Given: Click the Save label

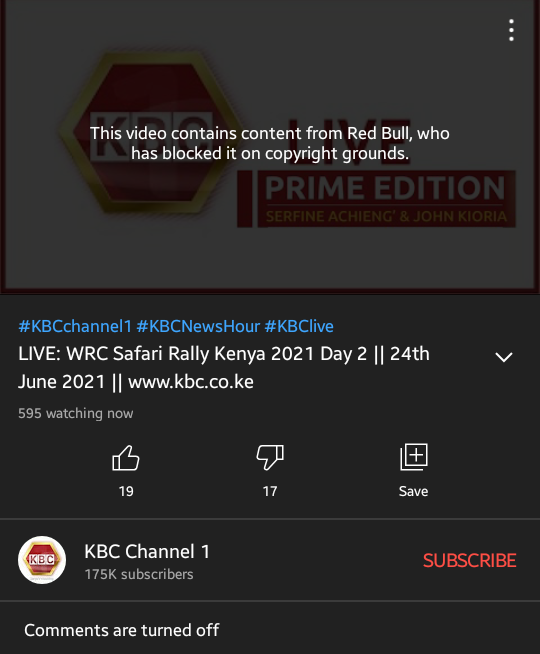Looking at the screenshot, I should click(x=413, y=491).
